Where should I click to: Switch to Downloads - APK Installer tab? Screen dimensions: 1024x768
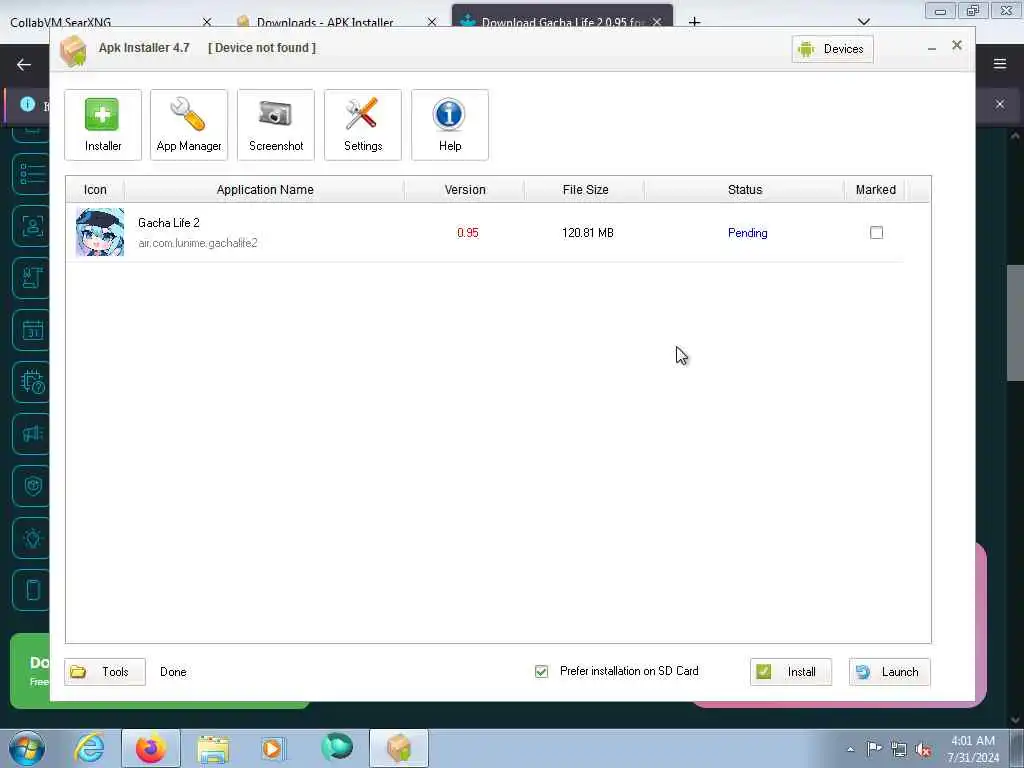[325, 22]
